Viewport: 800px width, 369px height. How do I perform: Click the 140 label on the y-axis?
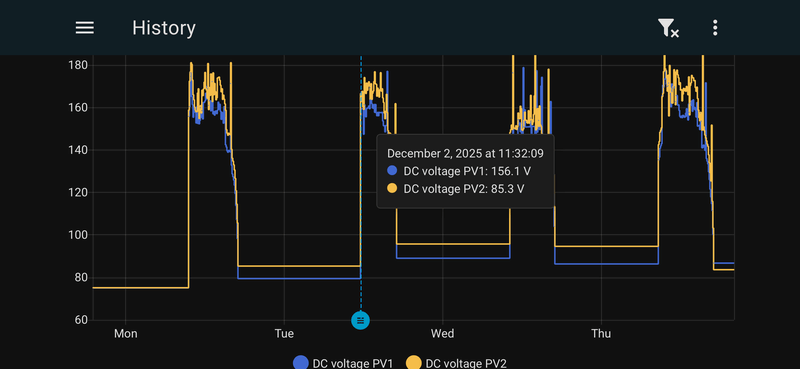[x=78, y=150]
